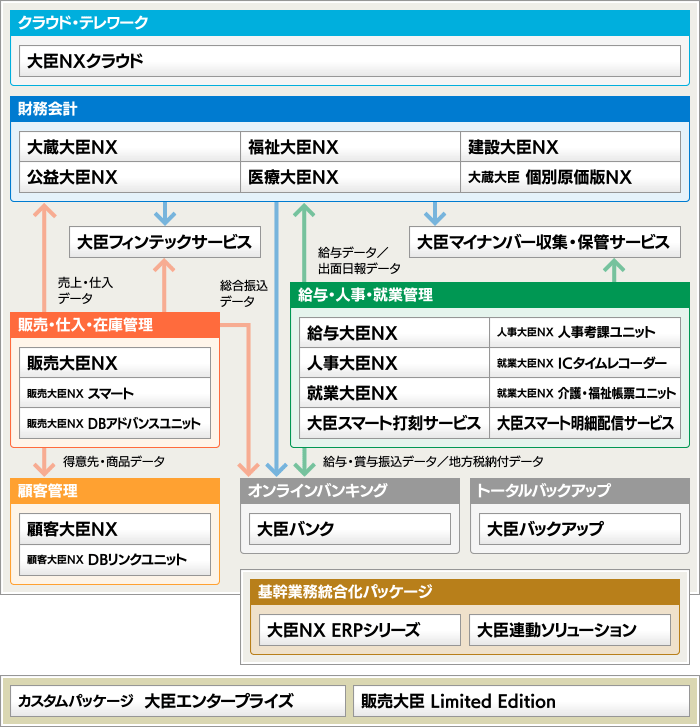Click the 給与データ／出面日報データ label
This screenshot has width=700, height=727.
[359, 260]
